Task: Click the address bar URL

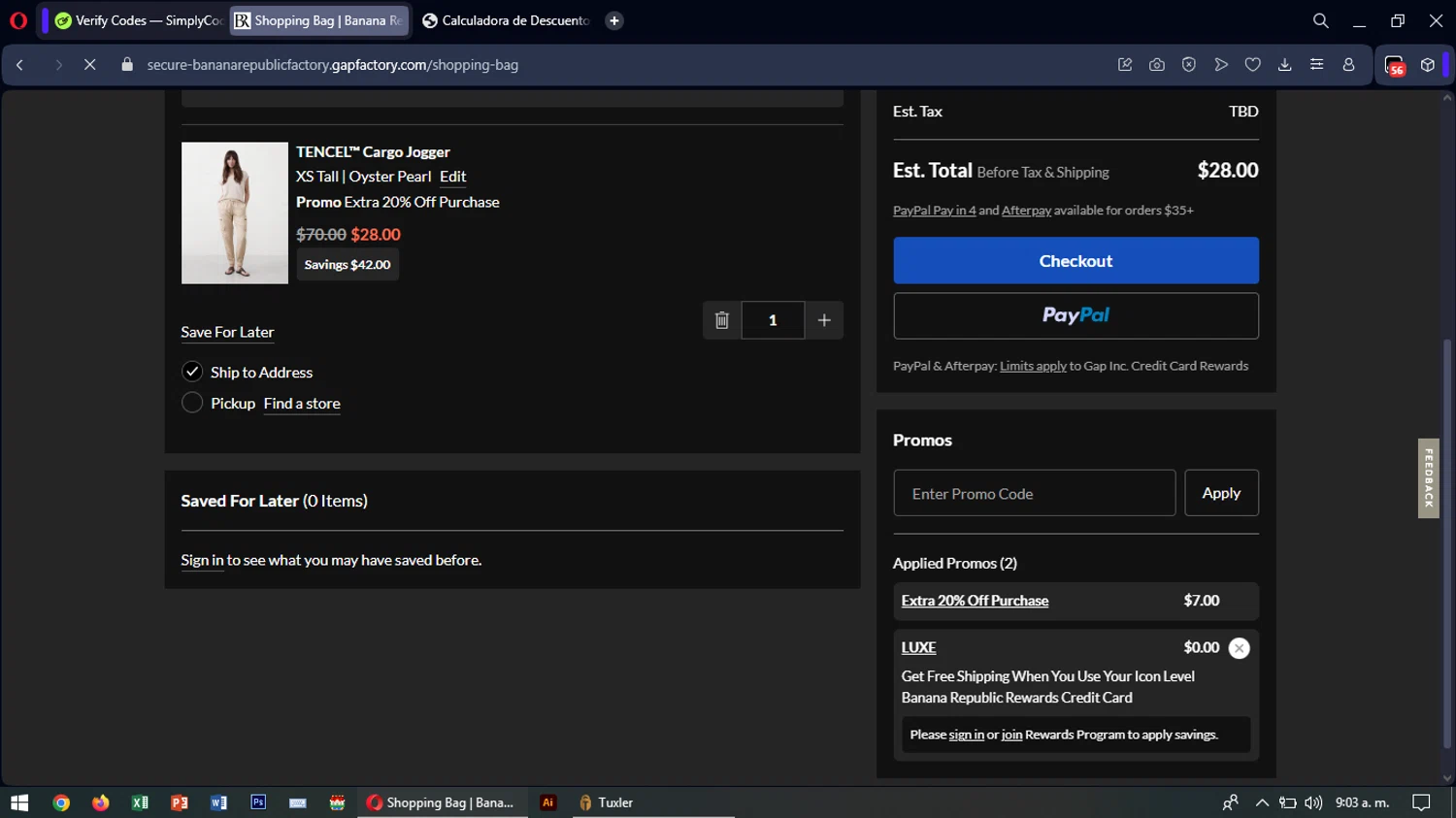Action: pos(333,65)
